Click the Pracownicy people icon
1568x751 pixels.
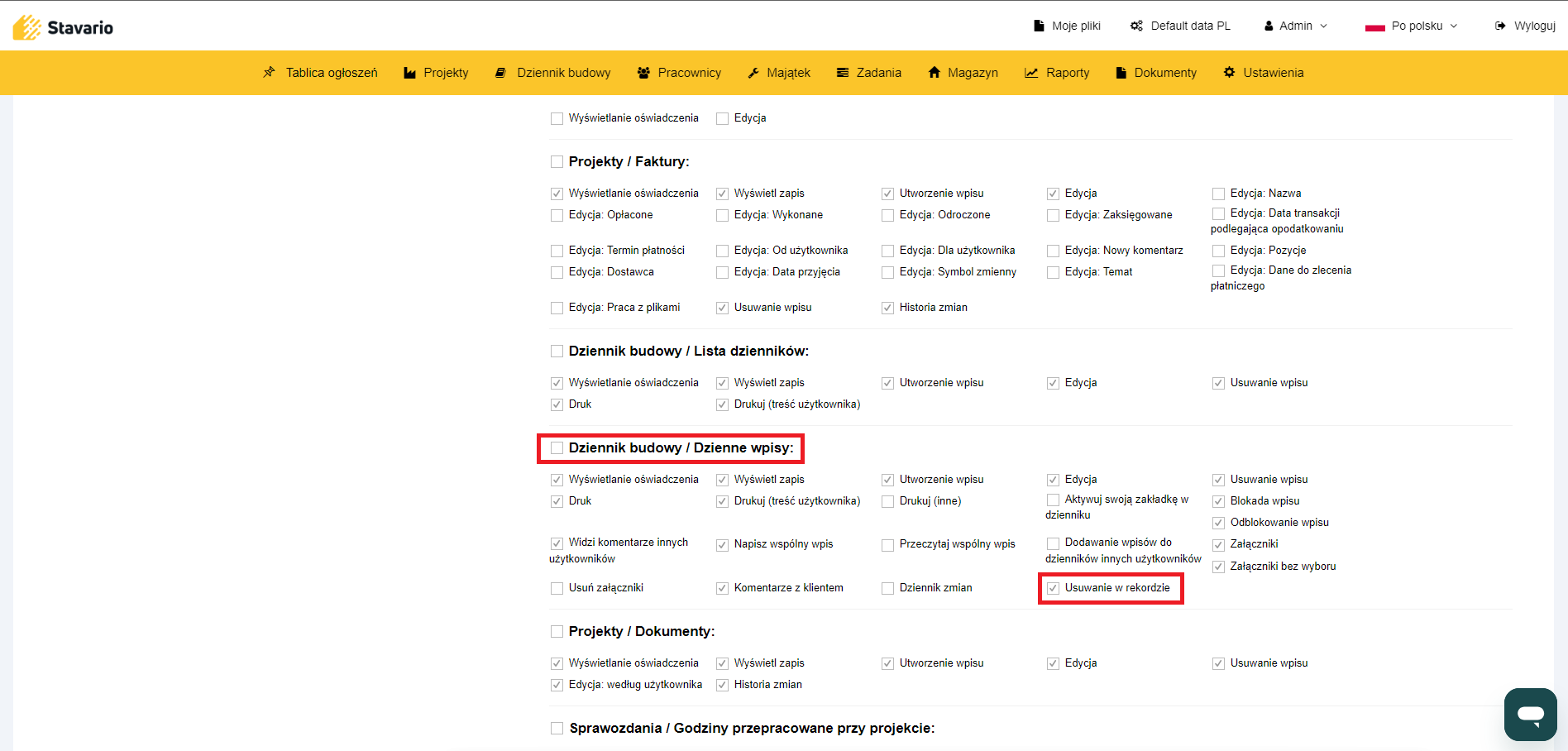coord(643,73)
